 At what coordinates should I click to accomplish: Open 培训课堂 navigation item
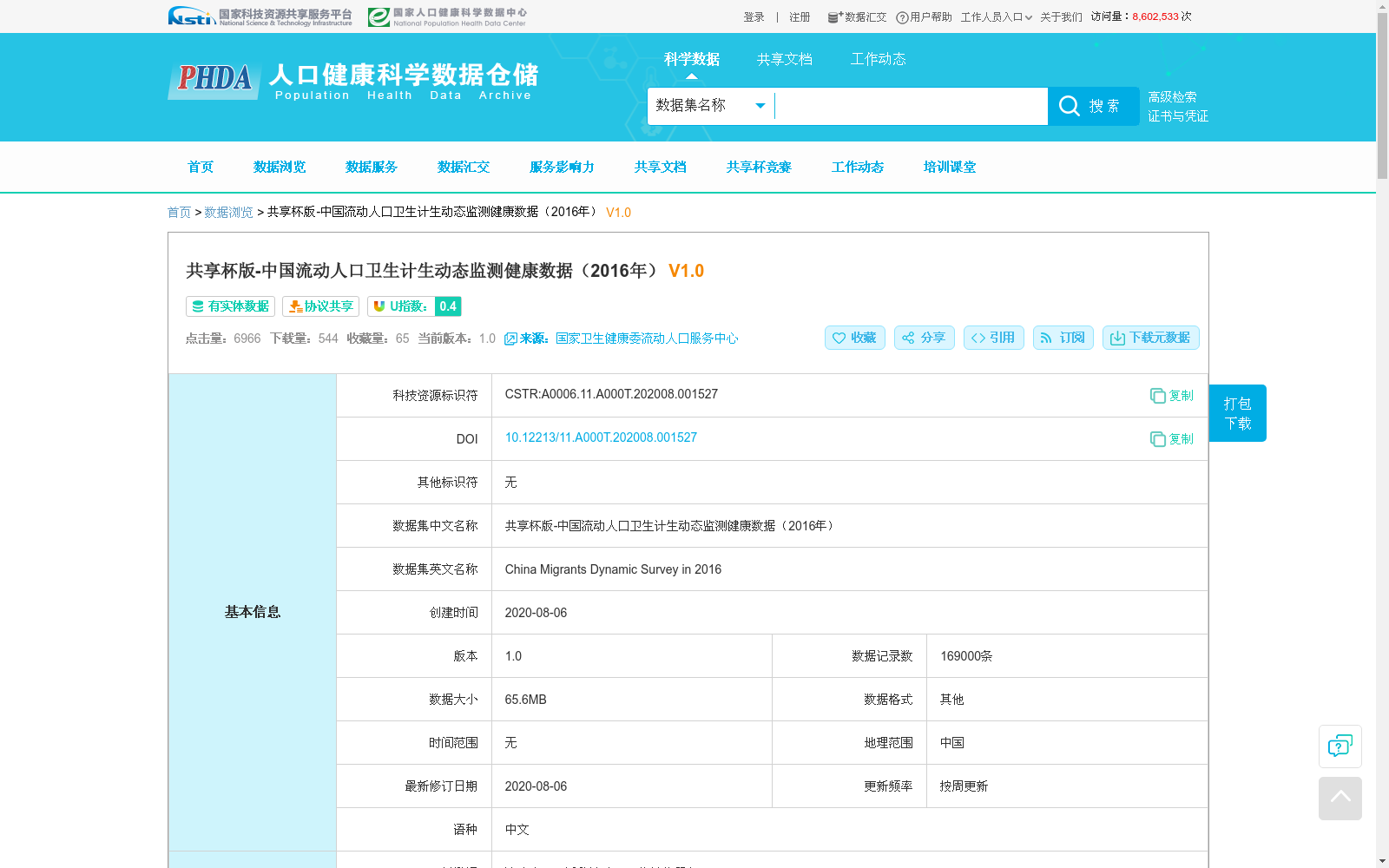(x=950, y=167)
